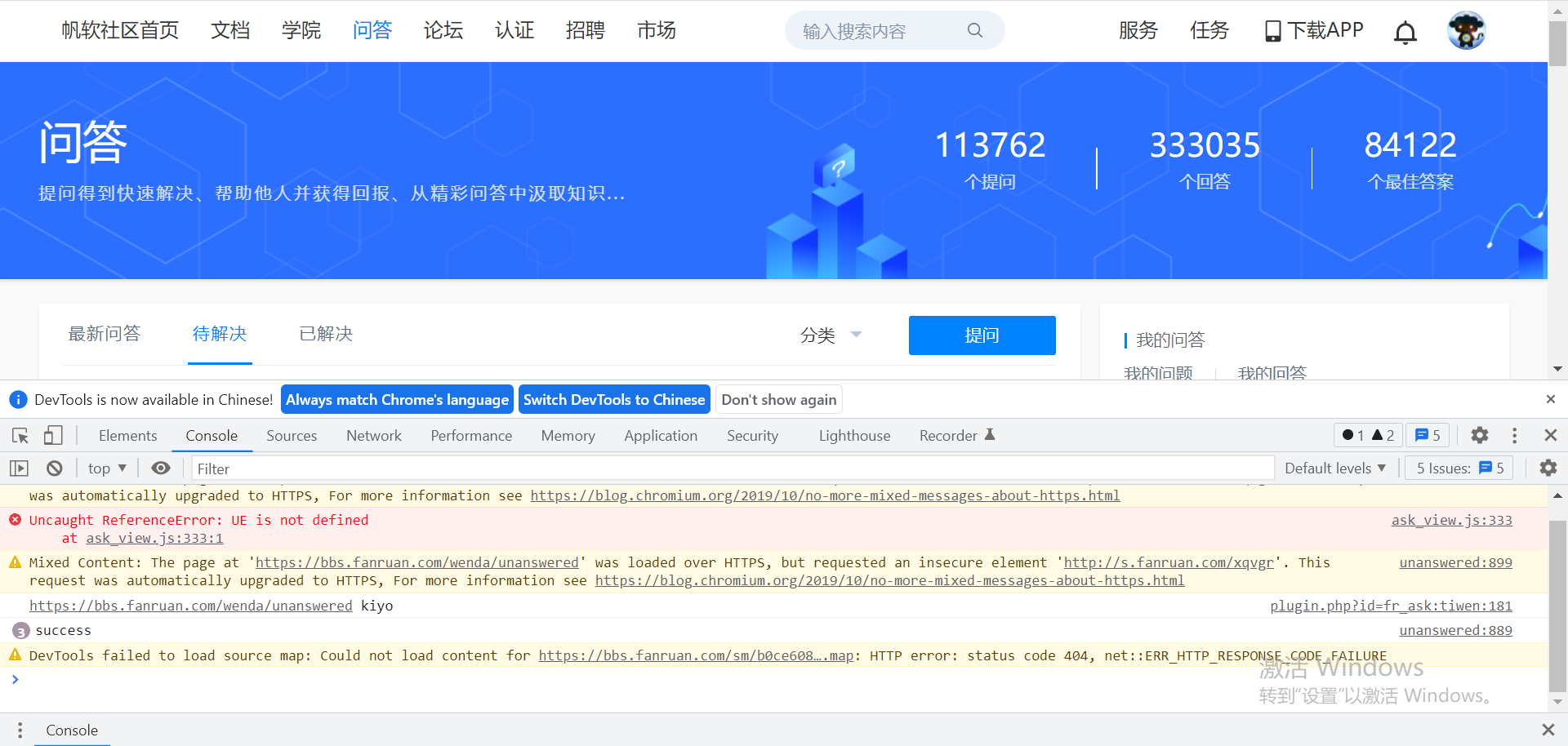Open the Default levels dropdown
This screenshot has height=746, width=1568.
[x=1335, y=468]
